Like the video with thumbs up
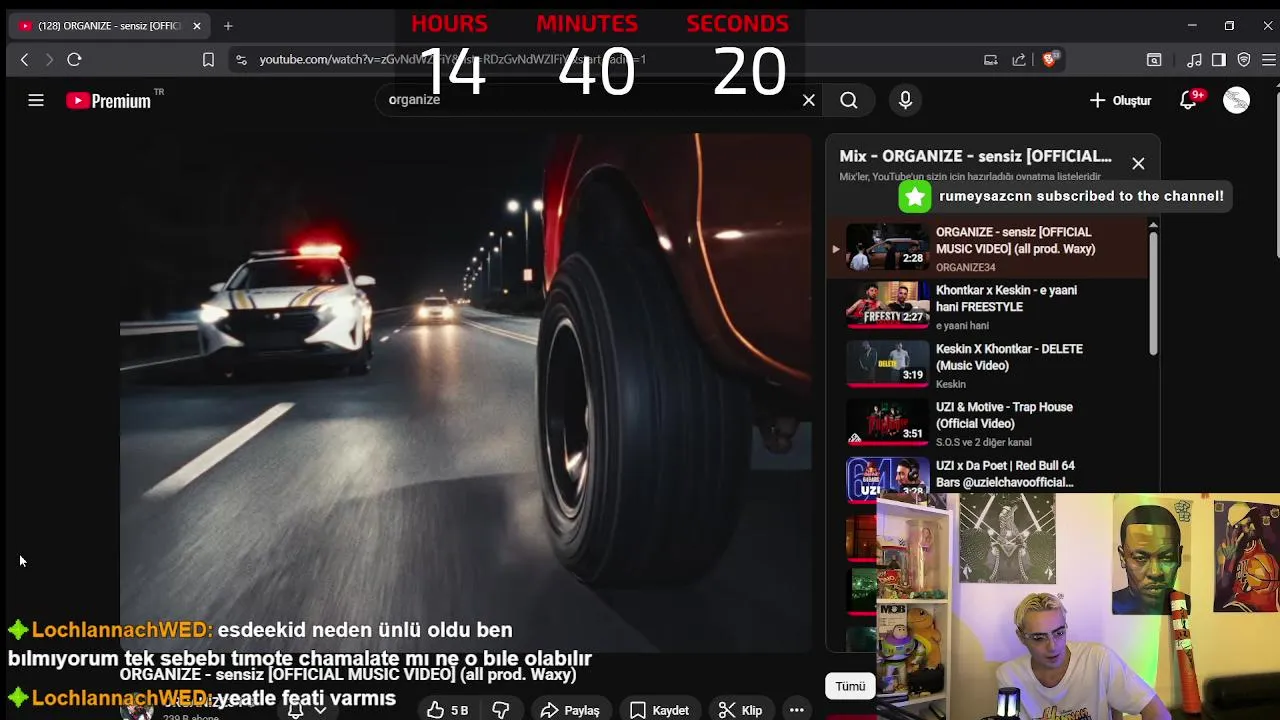The height and width of the screenshot is (720, 1280). coord(447,710)
